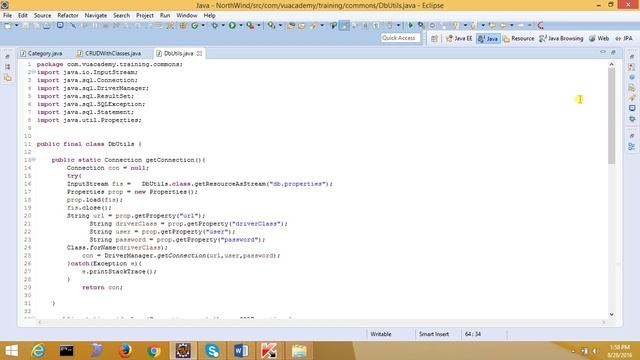Open the Source menu
The height and width of the screenshot is (360, 640).
pyautogui.click(x=42, y=15)
